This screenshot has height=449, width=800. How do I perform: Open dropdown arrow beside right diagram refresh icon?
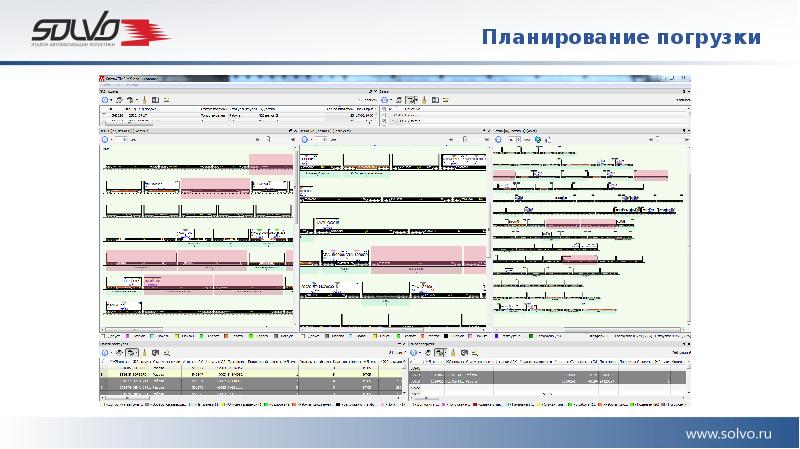coord(503,140)
